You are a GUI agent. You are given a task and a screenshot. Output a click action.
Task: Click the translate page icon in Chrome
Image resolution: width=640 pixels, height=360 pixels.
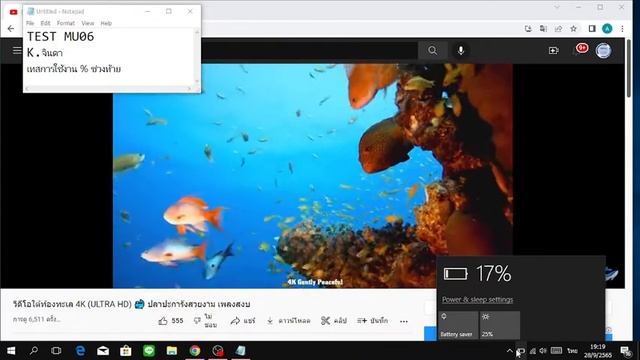(x=543, y=29)
